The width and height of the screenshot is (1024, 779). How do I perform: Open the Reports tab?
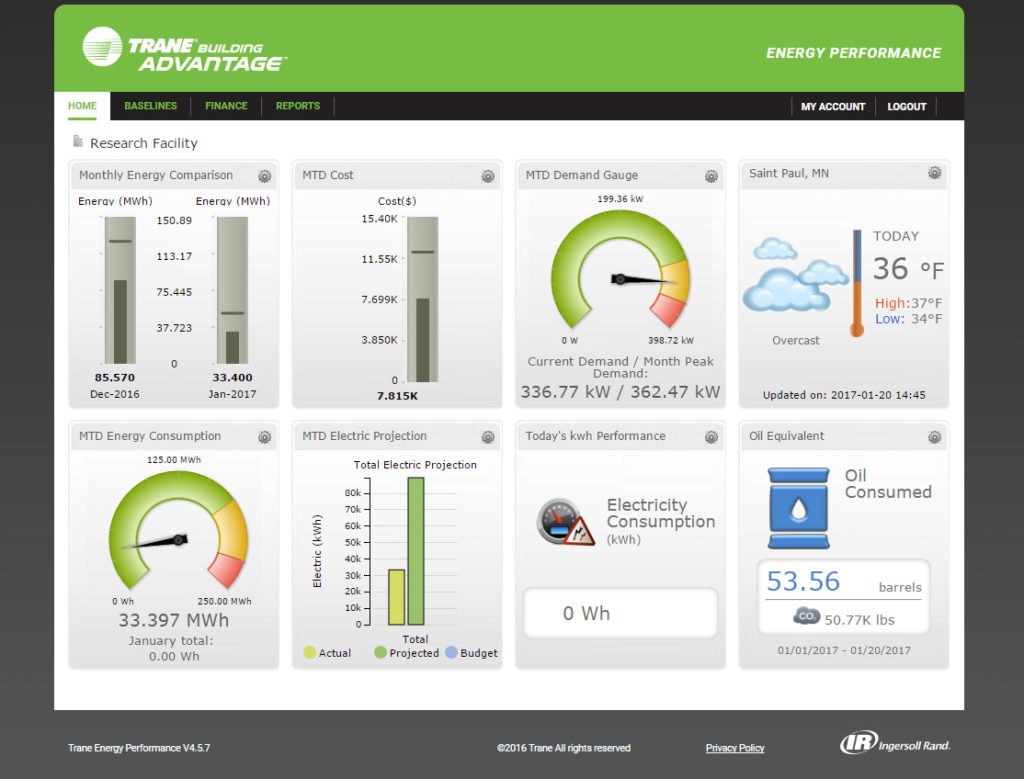pos(298,106)
